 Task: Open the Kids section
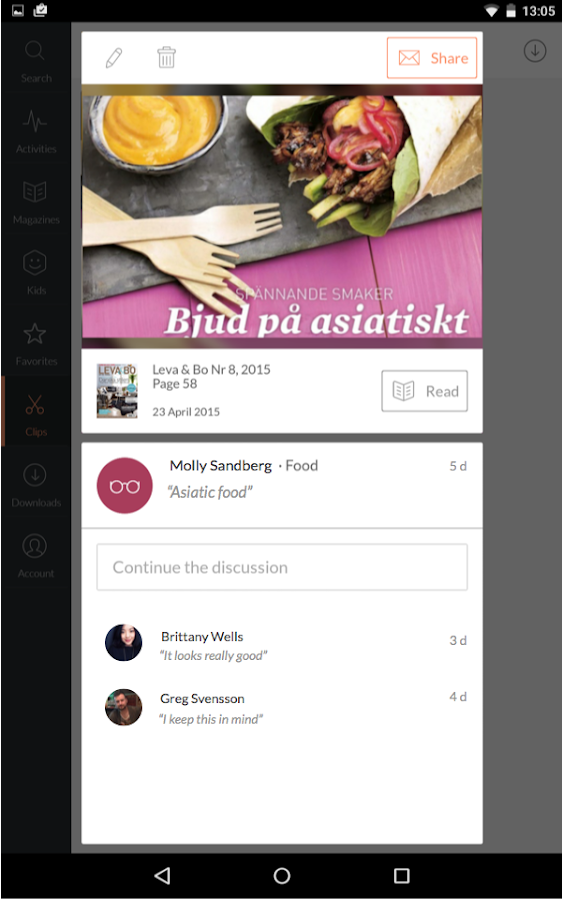(36, 273)
